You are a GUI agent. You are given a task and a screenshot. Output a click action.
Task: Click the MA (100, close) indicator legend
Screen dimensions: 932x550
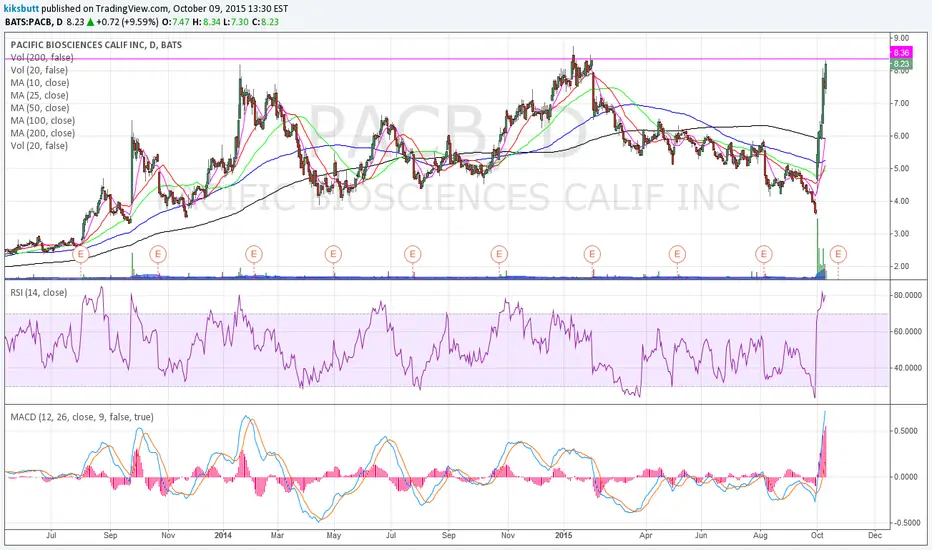[x=43, y=120]
